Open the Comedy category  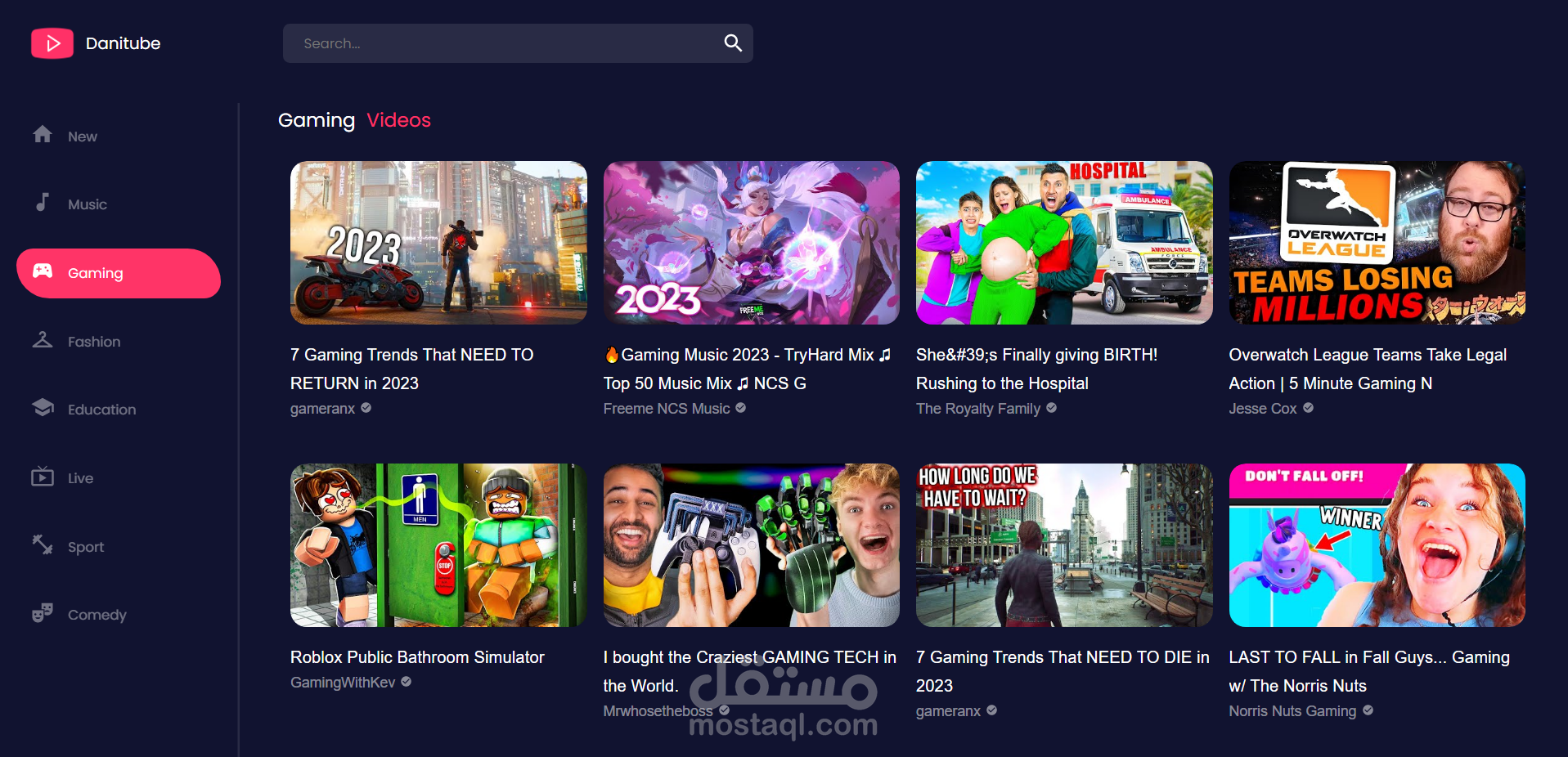click(x=119, y=615)
